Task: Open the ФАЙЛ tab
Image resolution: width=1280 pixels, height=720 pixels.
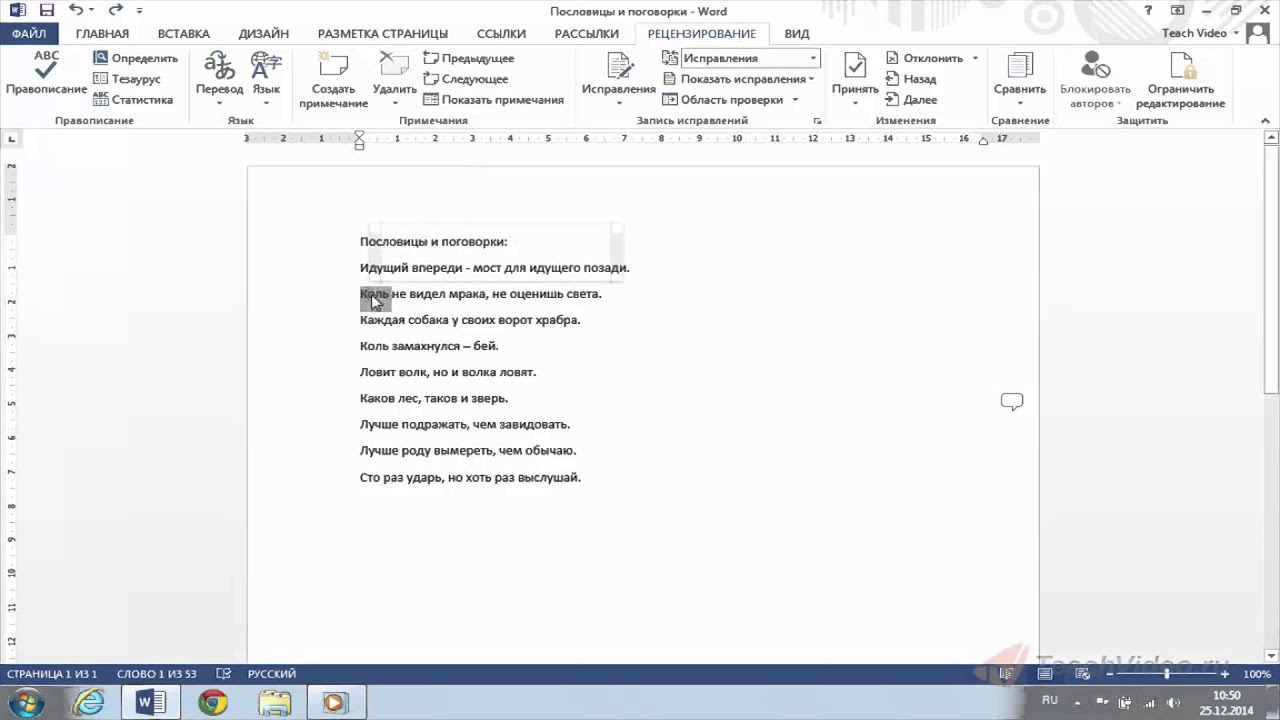Action: click(x=29, y=33)
